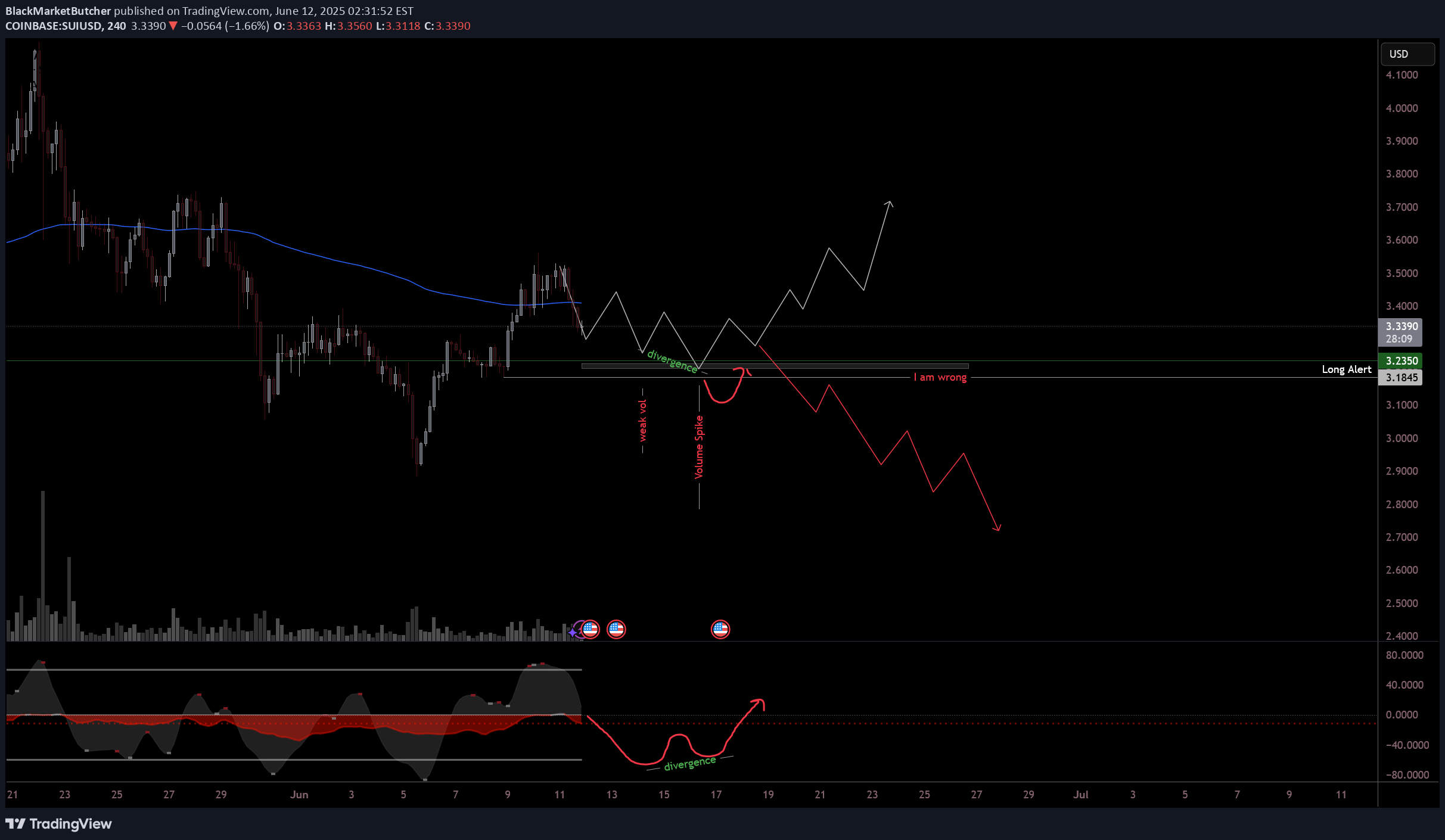Click the white upward projection arrowhead

[x=889, y=204]
